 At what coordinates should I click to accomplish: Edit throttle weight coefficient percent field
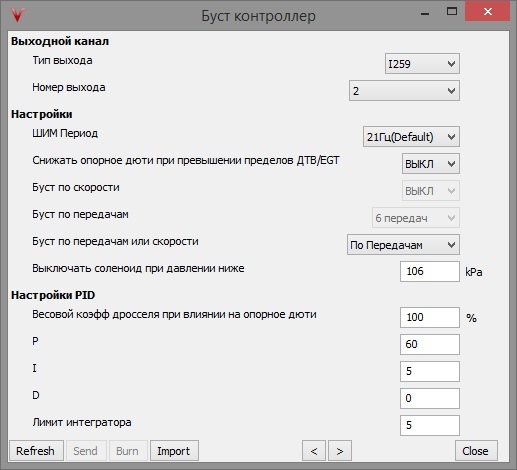[430, 317]
